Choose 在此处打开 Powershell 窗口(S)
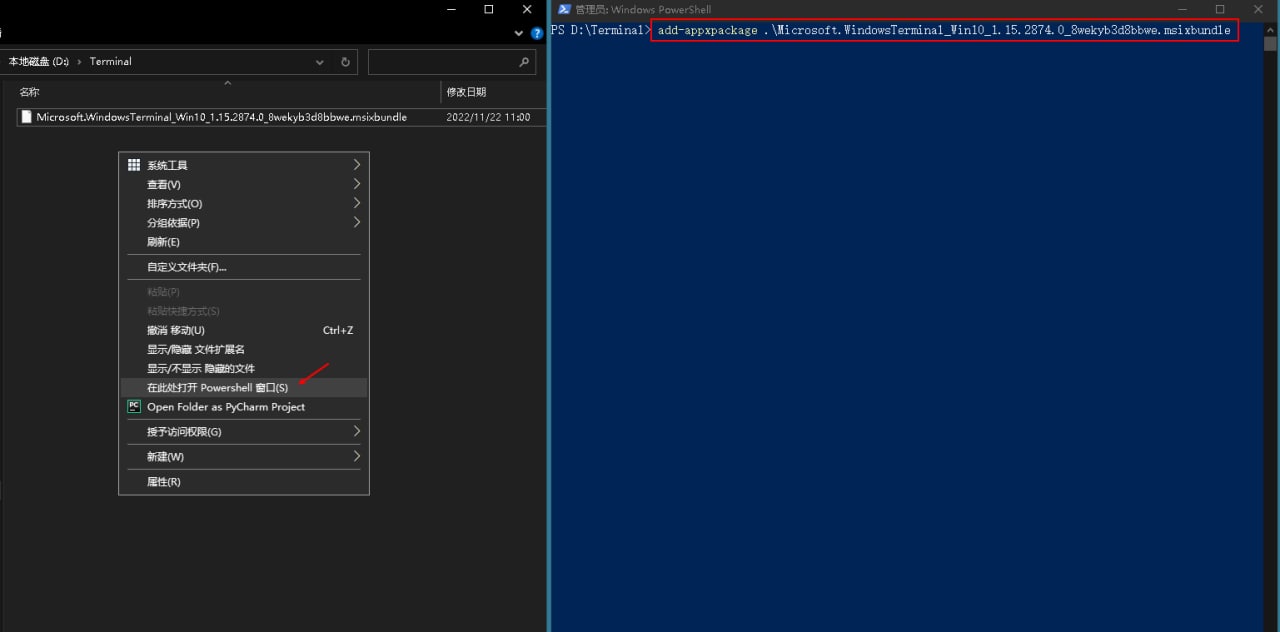 tap(244, 387)
